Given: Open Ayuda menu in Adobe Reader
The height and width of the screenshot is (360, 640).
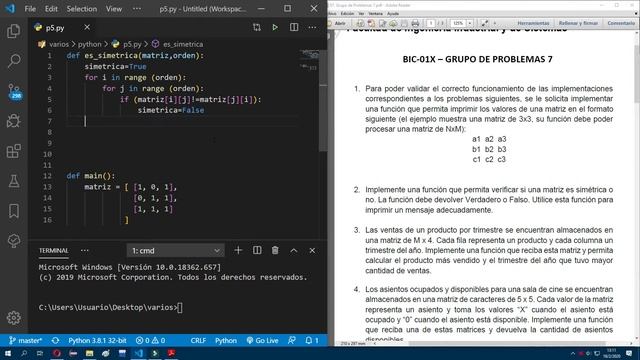Looking at the screenshot, I should pos(393,13).
